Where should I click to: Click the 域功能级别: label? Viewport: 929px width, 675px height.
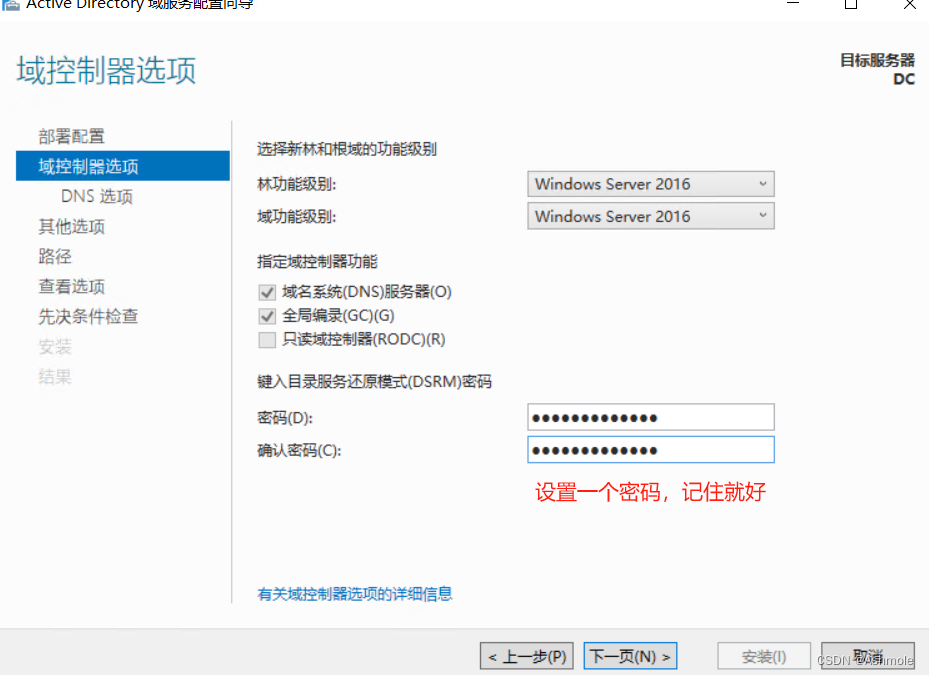pyautogui.click(x=296, y=217)
